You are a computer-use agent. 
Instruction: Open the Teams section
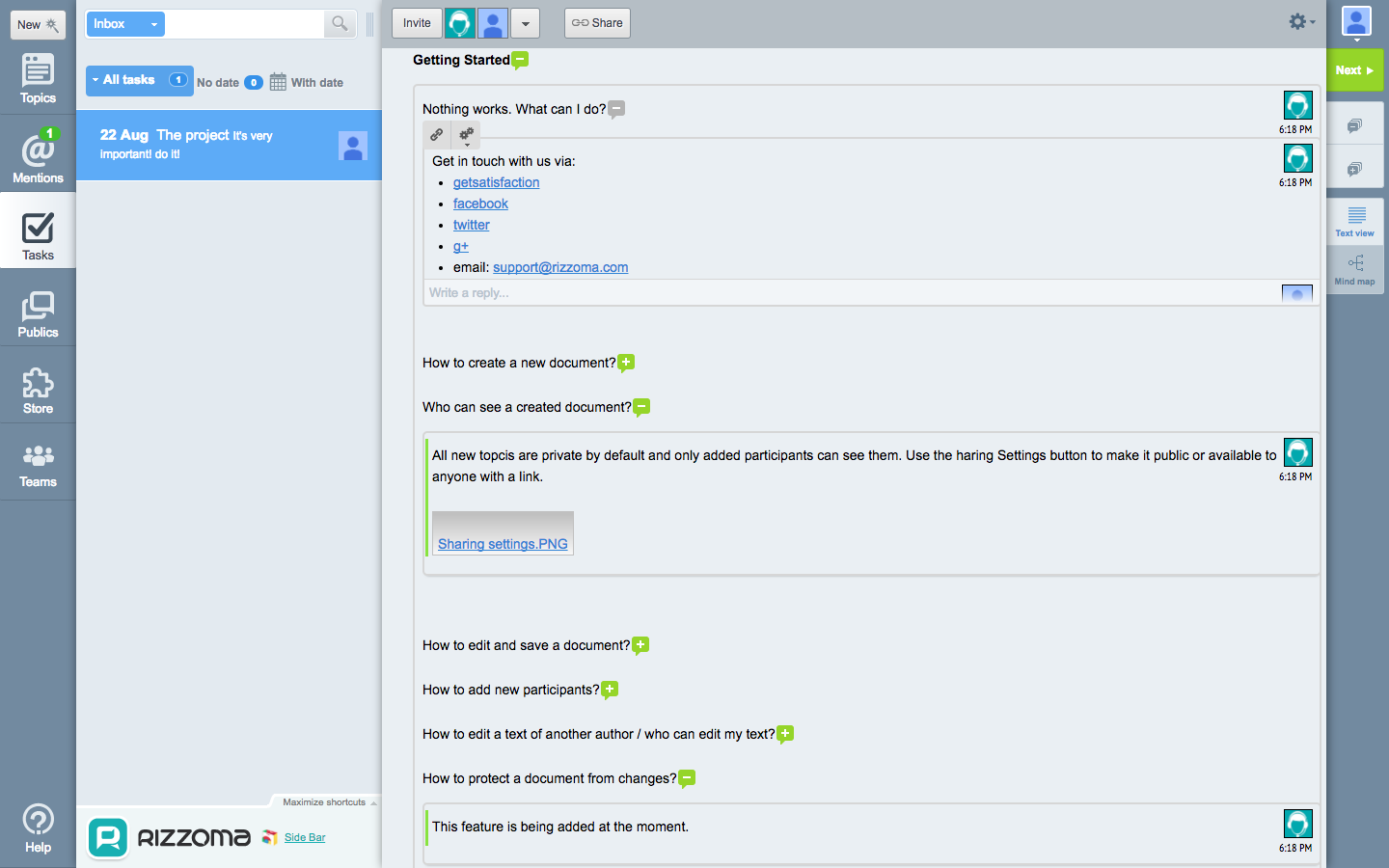tap(38, 466)
